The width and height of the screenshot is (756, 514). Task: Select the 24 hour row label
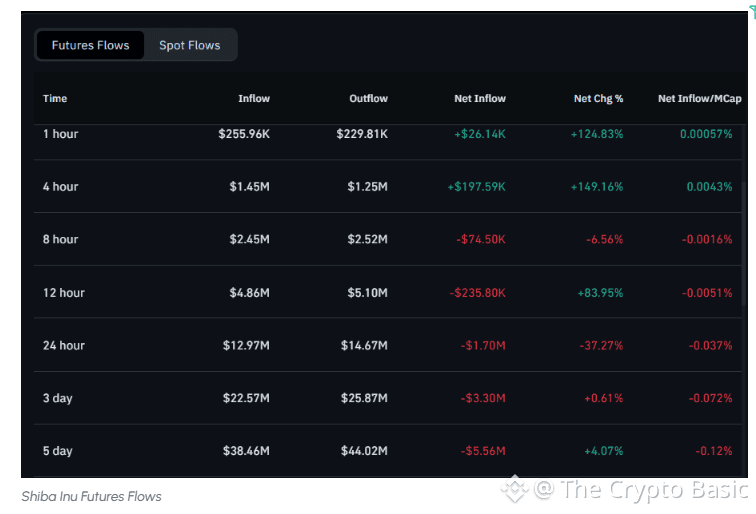pyautogui.click(x=64, y=346)
